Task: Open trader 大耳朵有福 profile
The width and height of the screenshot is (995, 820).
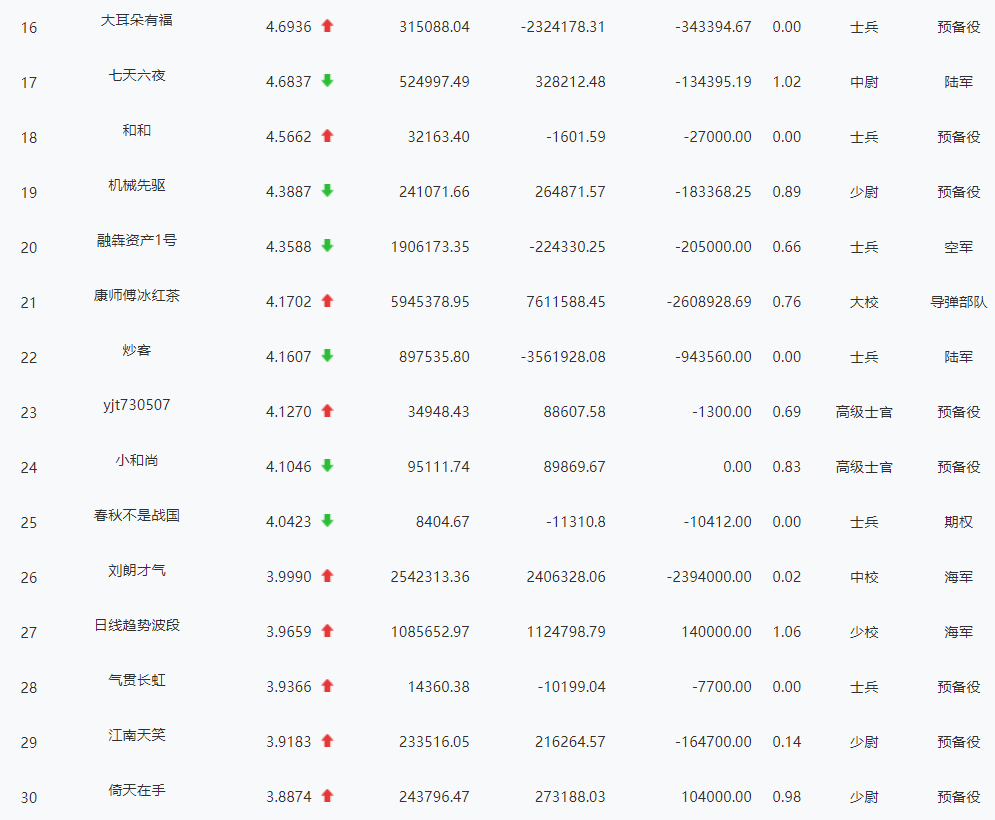Action: pyautogui.click(x=137, y=20)
